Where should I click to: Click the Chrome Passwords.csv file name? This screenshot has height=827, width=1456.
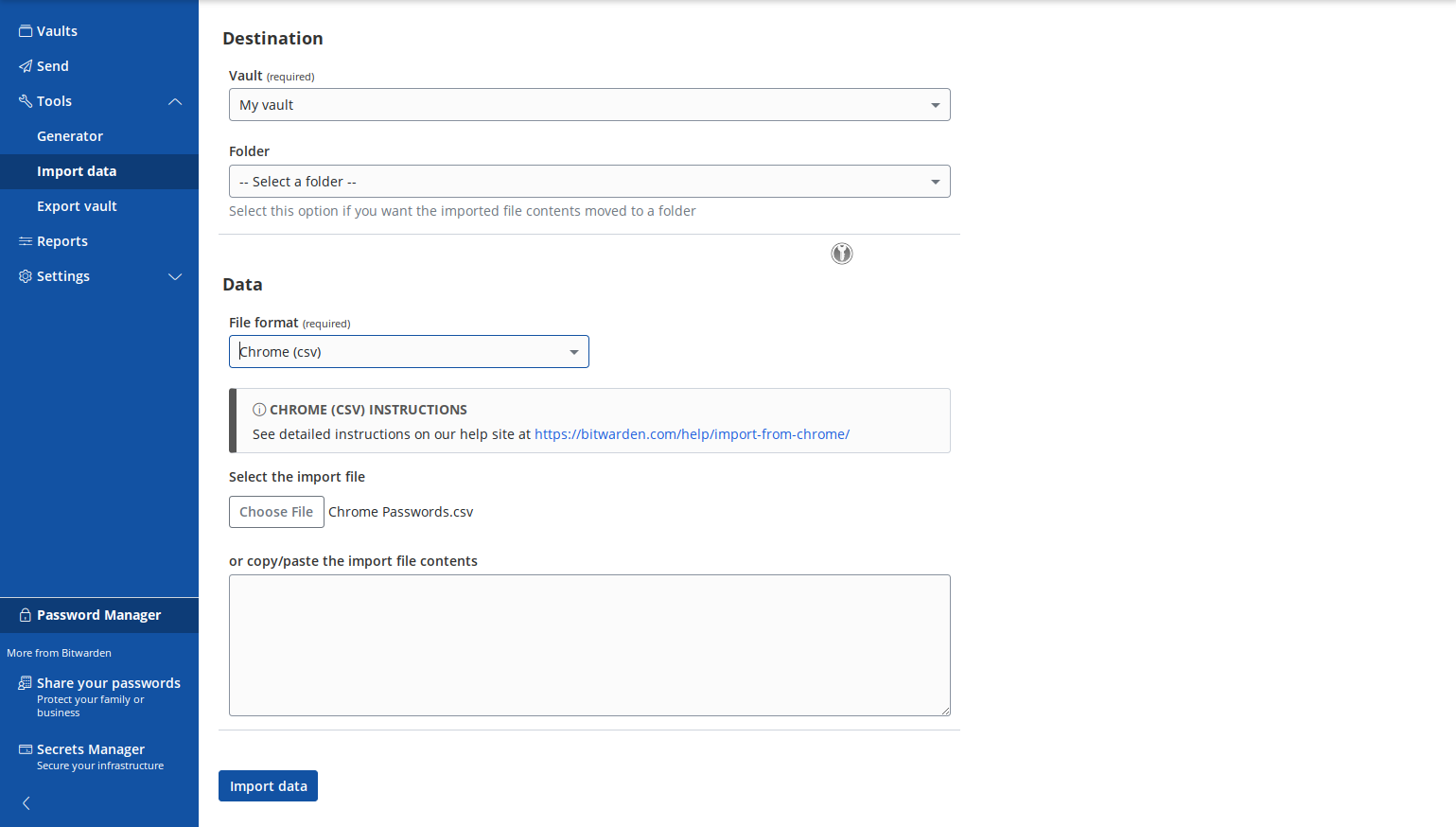coord(401,512)
